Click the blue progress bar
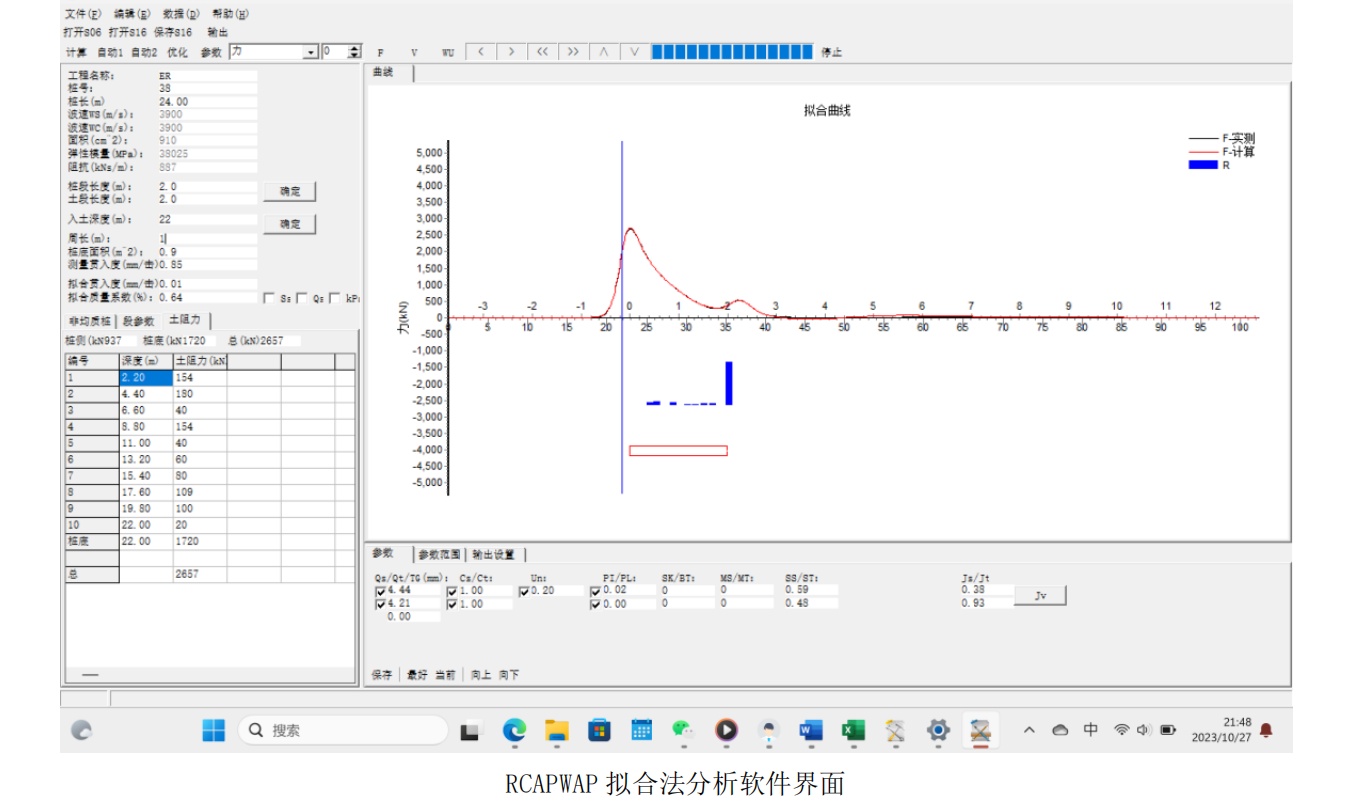 pos(732,52)
